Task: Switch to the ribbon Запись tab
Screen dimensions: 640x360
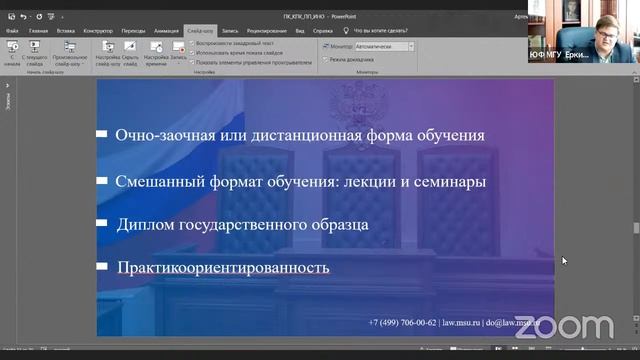Action: coord(230,31)
